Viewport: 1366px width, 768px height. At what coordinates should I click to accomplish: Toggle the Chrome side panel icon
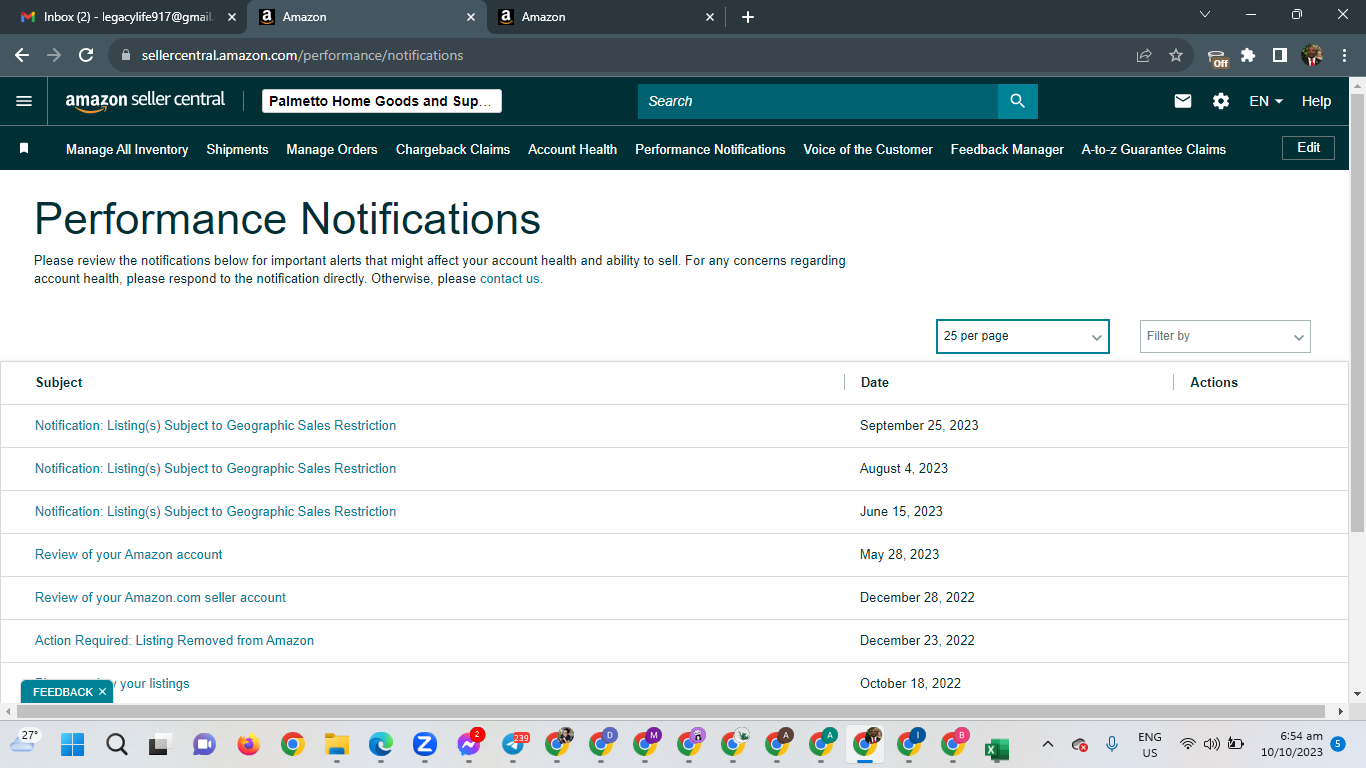click(x=1279, y=55)
